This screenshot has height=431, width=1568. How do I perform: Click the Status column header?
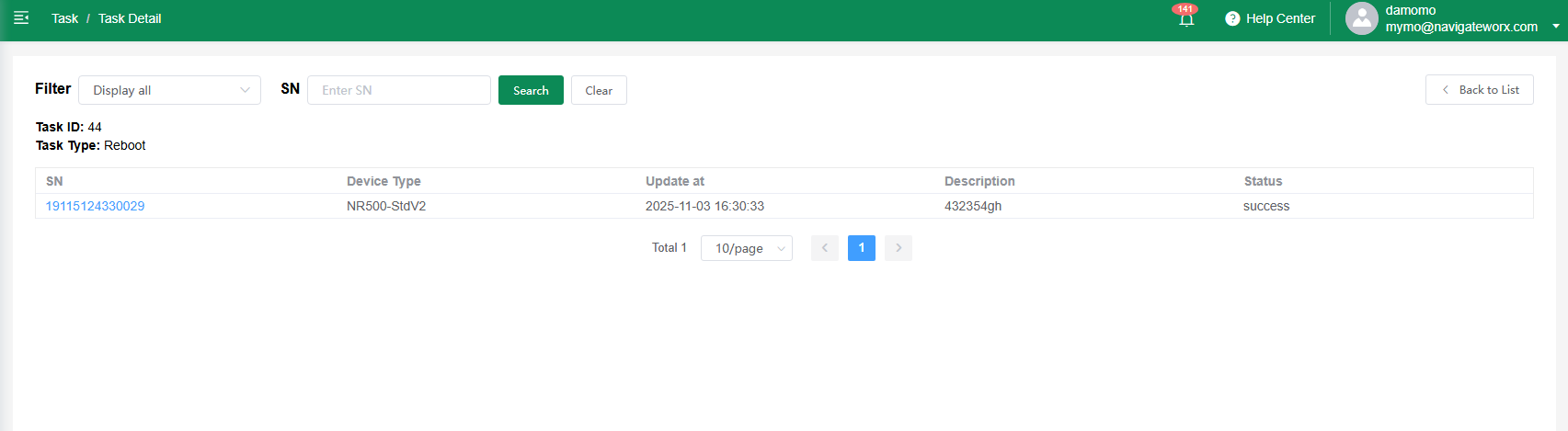pos(1263,181)
